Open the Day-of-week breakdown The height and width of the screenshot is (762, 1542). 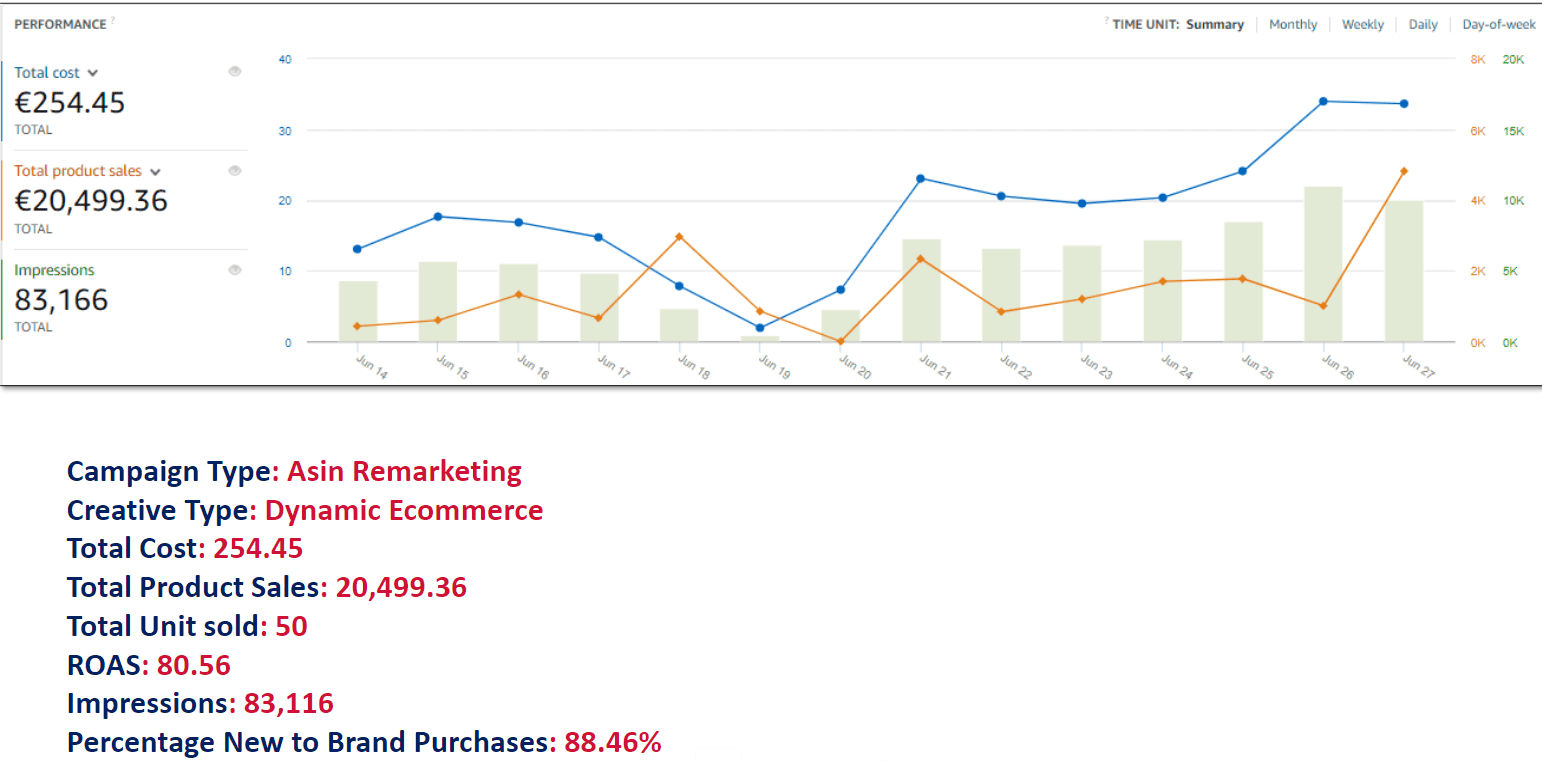point(1499,24)
